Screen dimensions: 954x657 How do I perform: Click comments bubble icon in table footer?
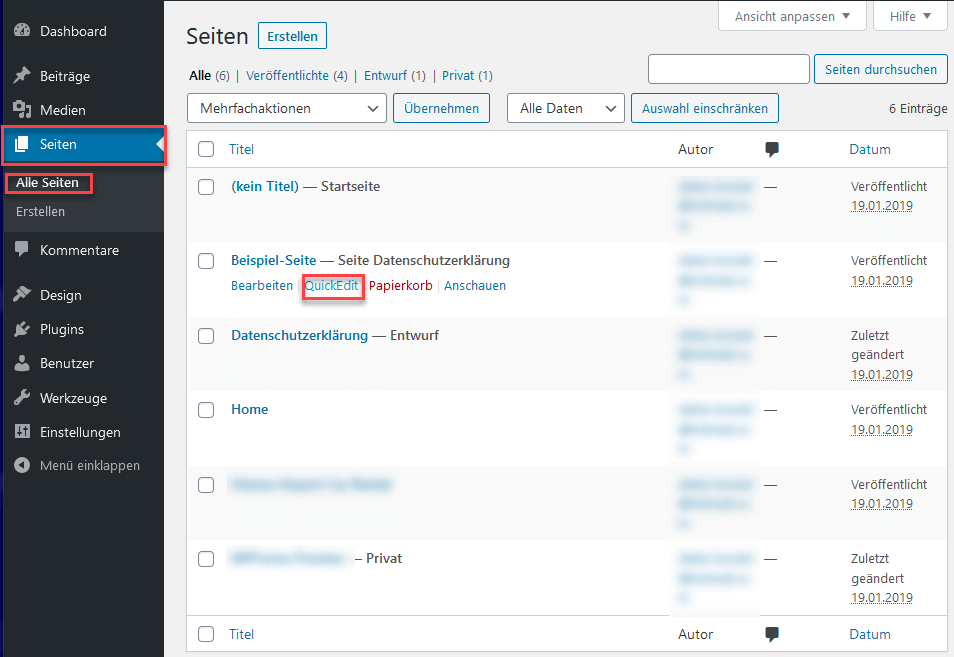point(771,634)
